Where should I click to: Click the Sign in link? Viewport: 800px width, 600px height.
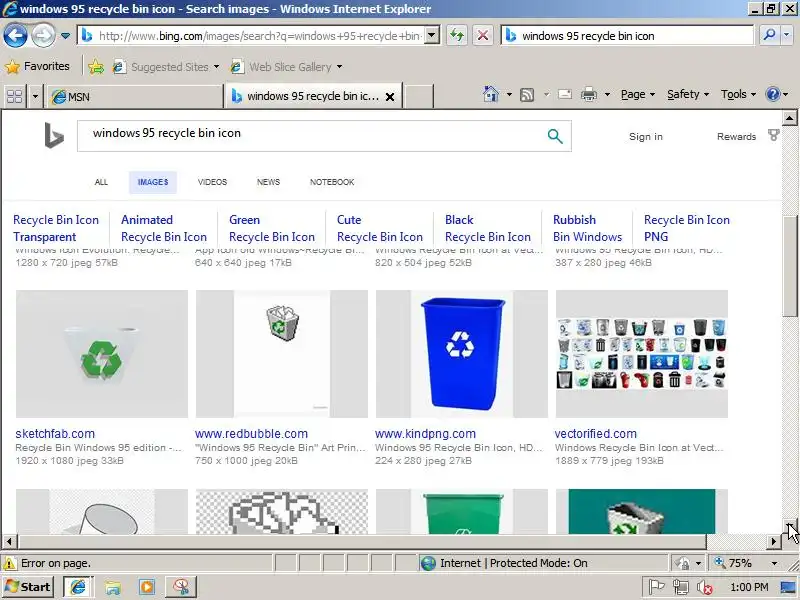point(645,137)
